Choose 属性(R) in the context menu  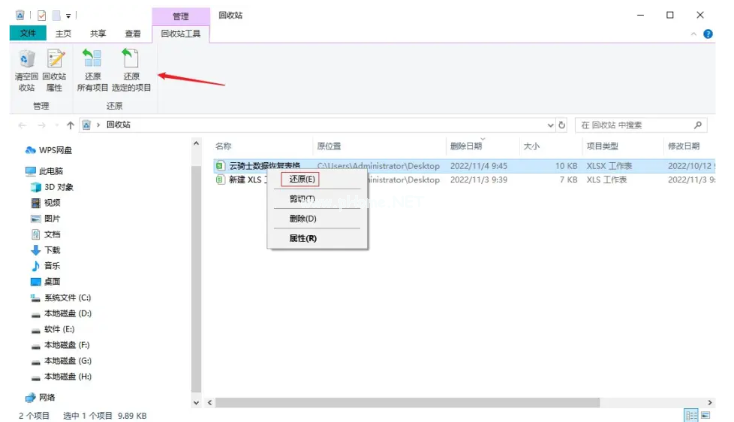click(303, 238)
